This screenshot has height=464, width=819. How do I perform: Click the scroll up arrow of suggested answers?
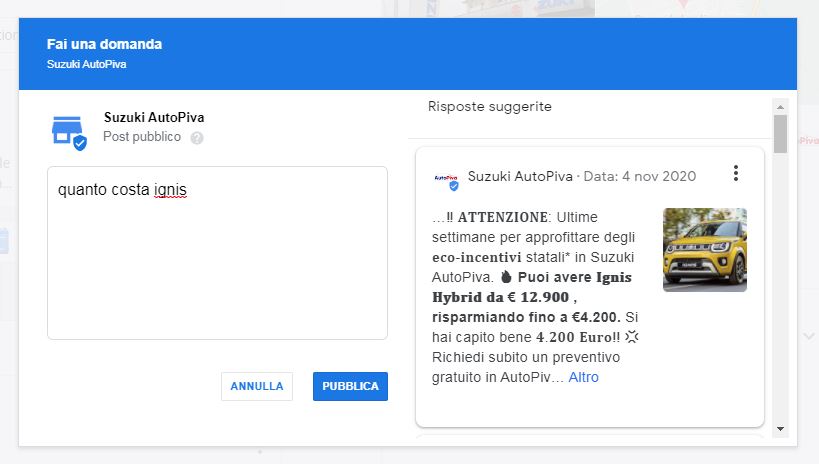point(781,106)
